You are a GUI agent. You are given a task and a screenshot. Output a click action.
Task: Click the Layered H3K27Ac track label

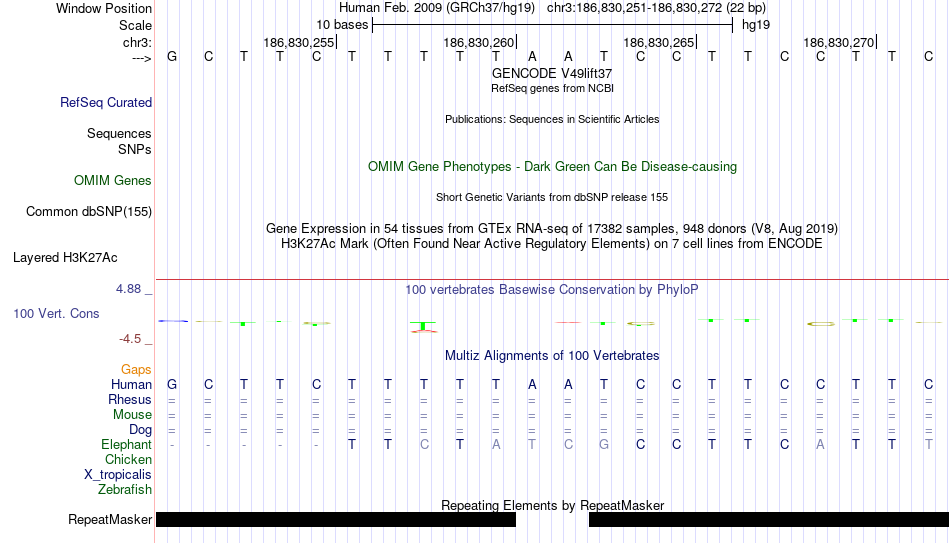coord(65,258)
